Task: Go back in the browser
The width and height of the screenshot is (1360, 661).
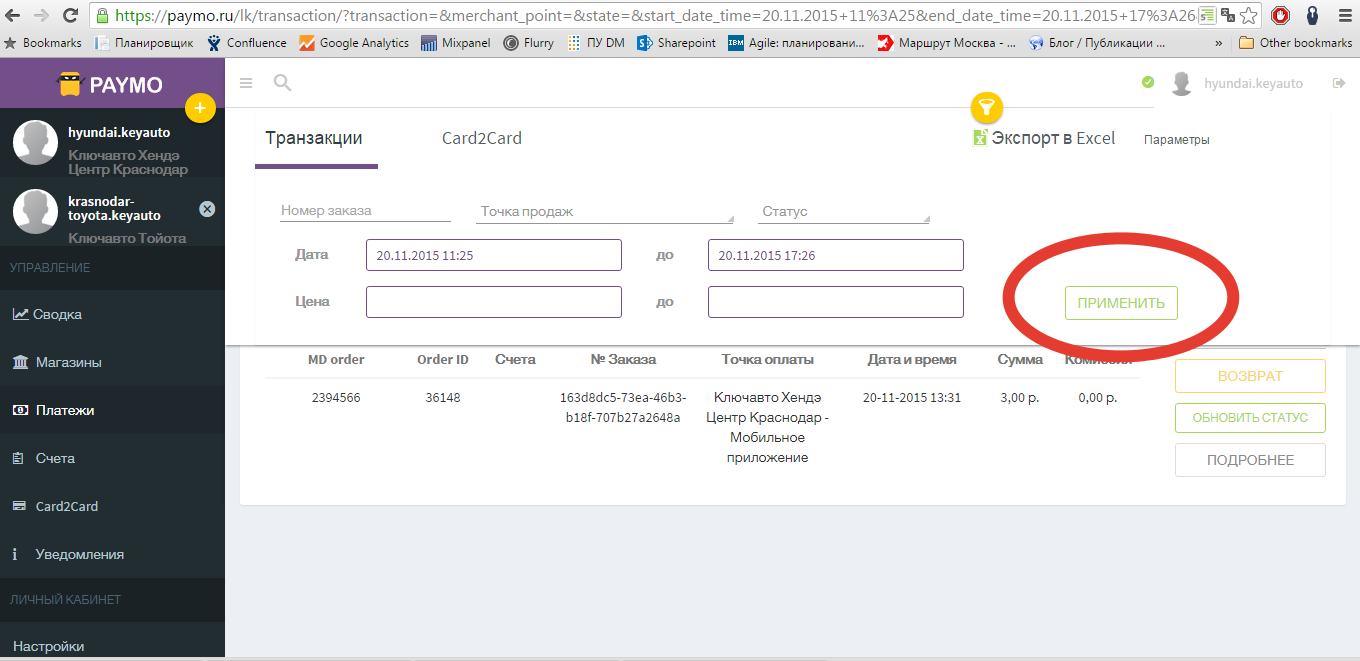Action: click(13, 15)
